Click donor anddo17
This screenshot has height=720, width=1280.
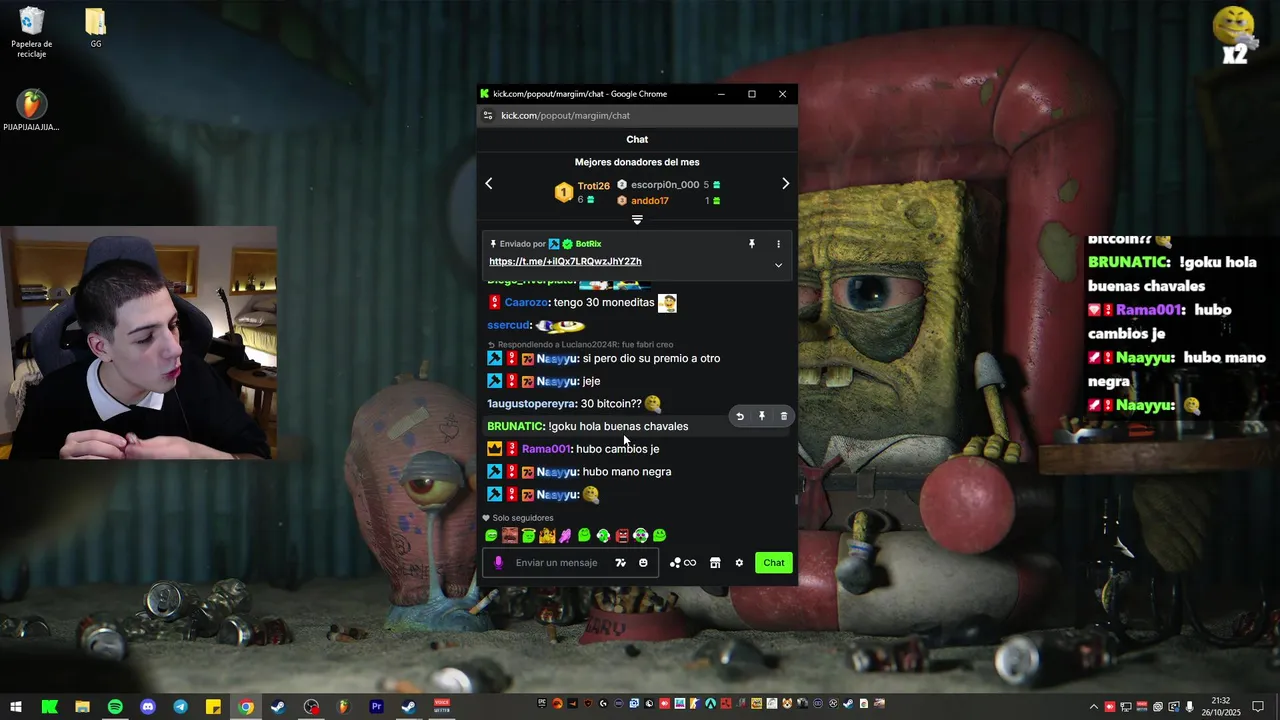(650, 201)
